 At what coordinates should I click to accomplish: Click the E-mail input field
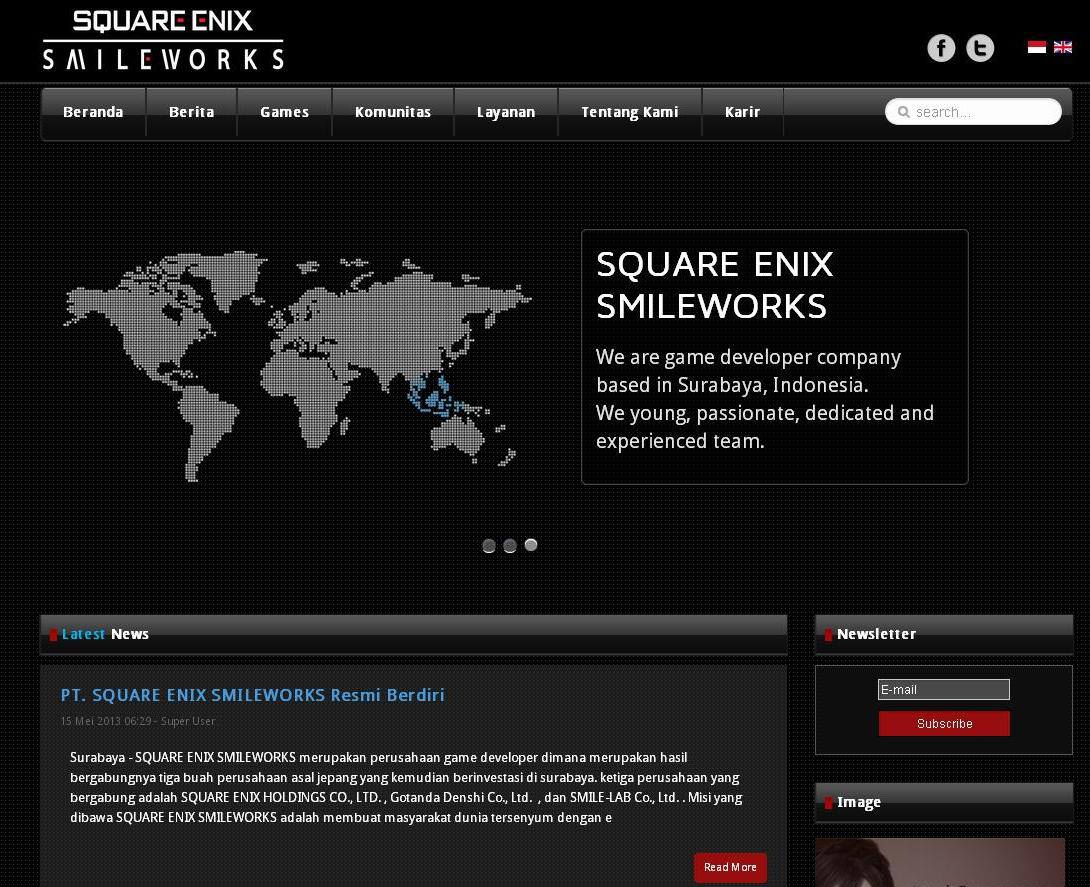point(943,689)
